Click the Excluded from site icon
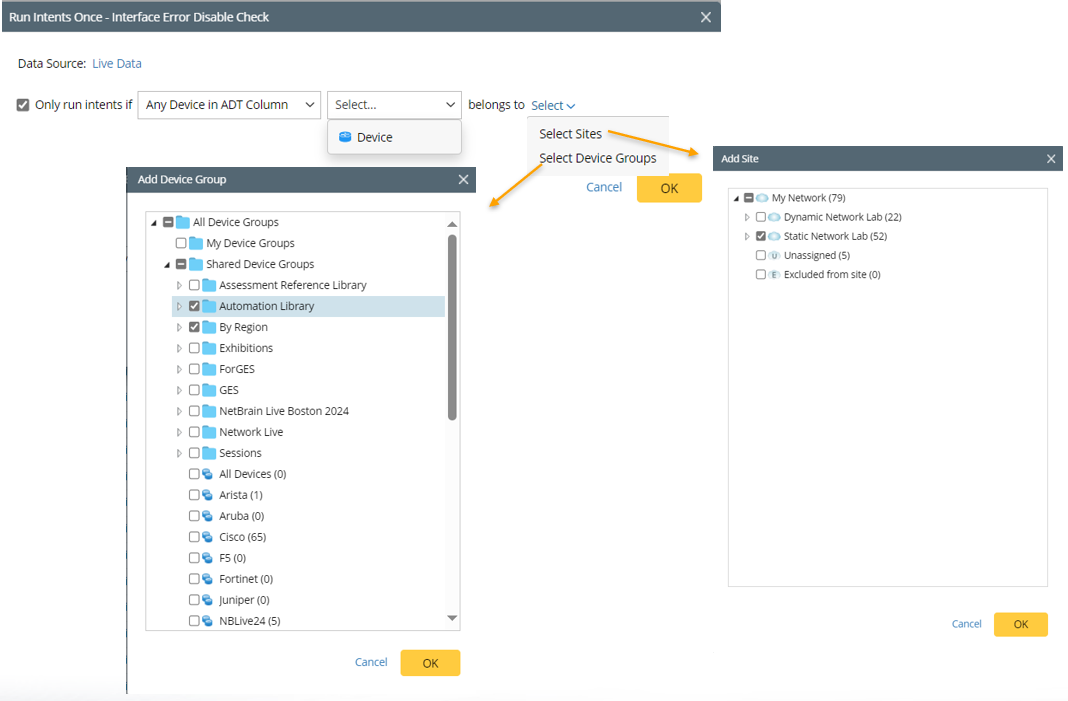 [775, 274]
